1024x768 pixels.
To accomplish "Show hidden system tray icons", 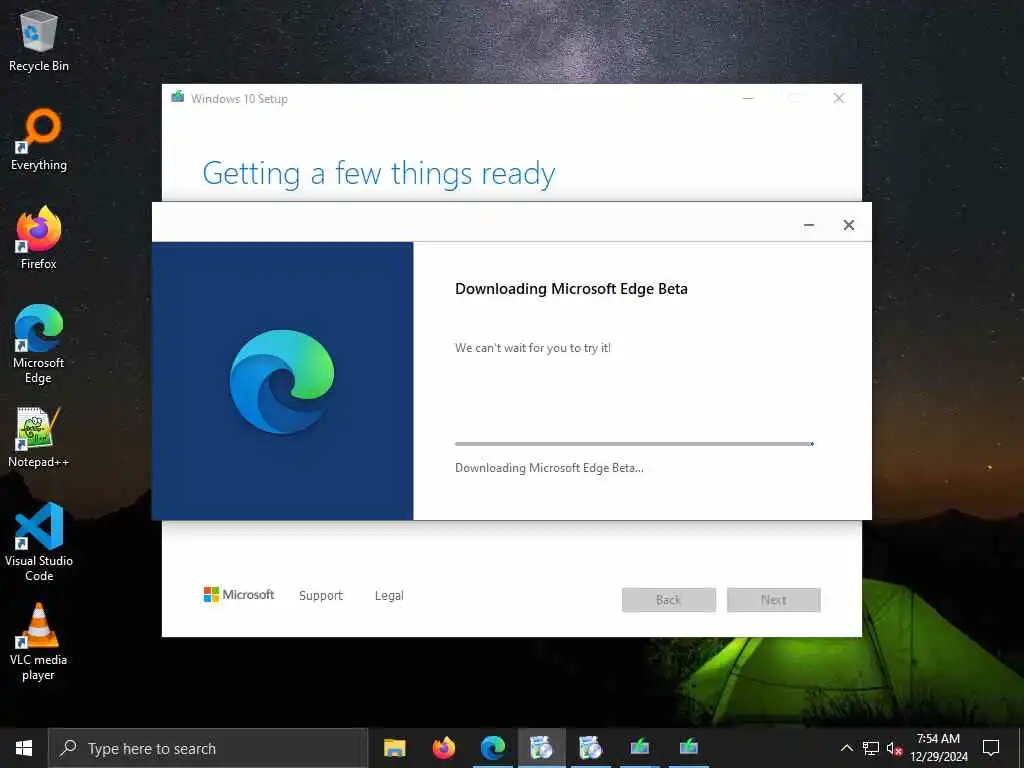I will point(846,748).
